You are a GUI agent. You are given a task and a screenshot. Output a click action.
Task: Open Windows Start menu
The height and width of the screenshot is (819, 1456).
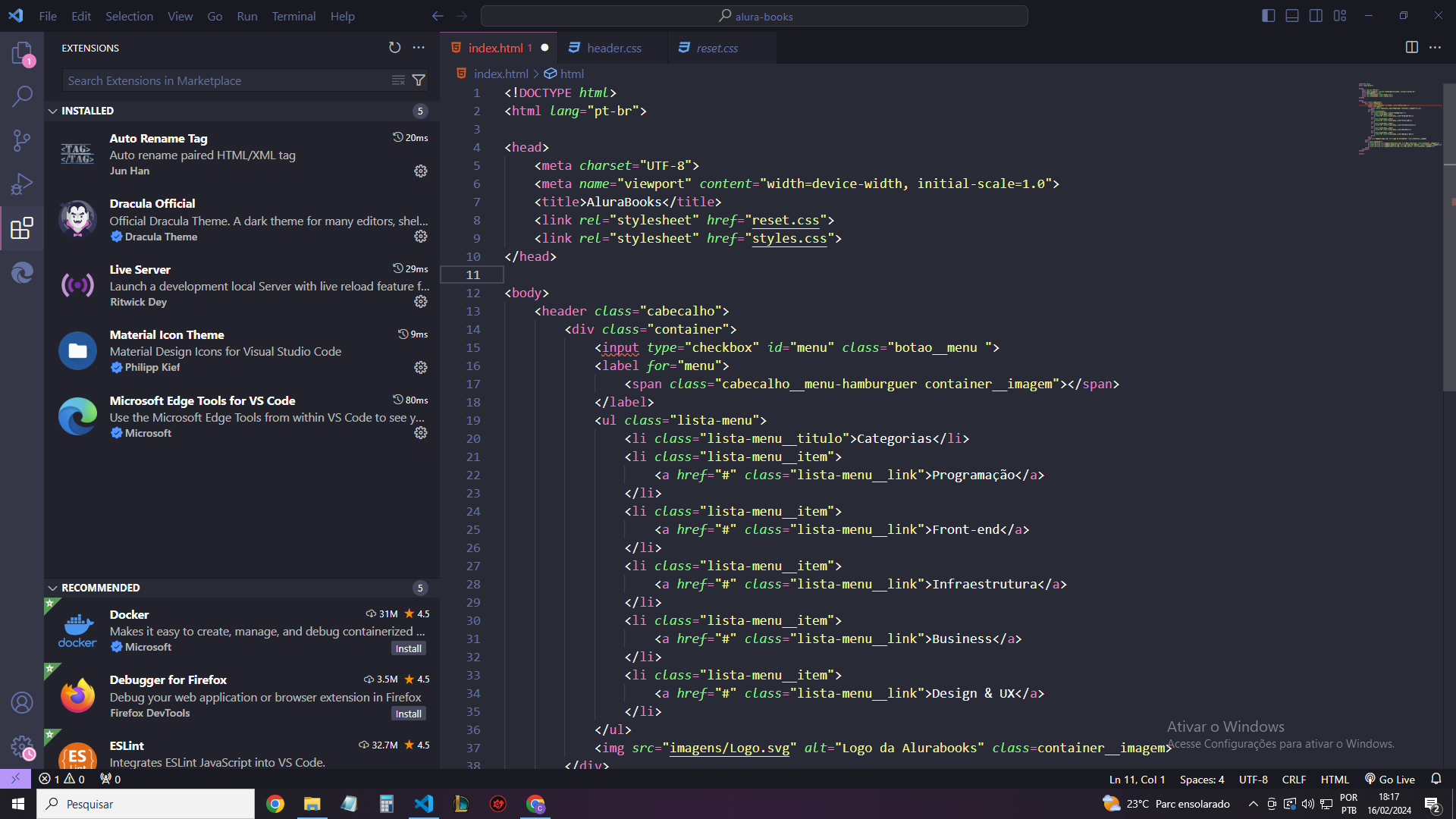(x=18, y=804)
